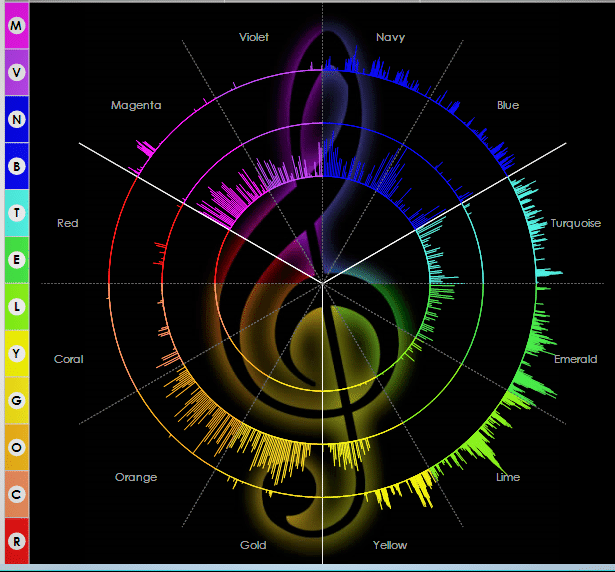The image size is (615, 572).
Task: Select the Emerald label
Action: (575, 359)
